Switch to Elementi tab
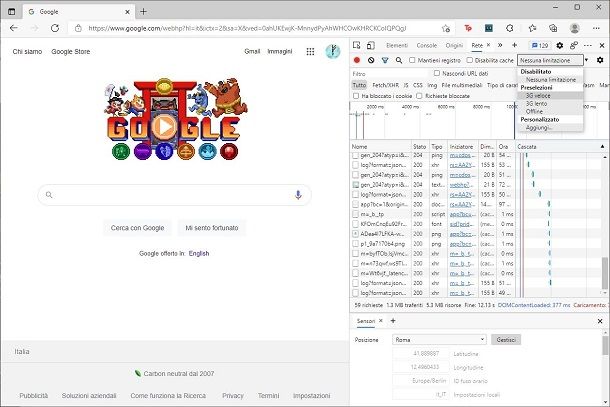 (x=397, y=46)
